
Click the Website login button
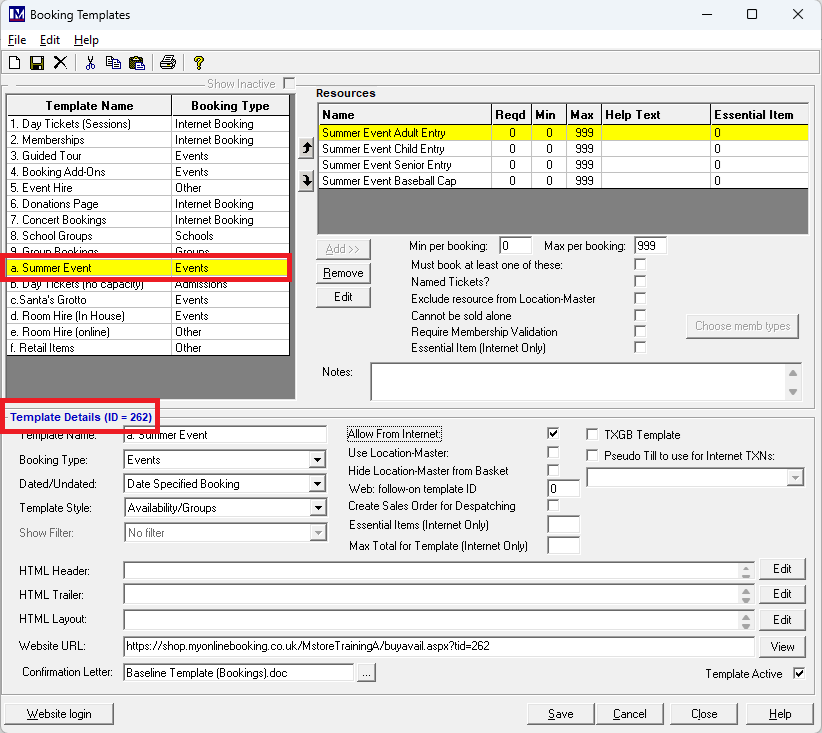click(x=57, y=714)
